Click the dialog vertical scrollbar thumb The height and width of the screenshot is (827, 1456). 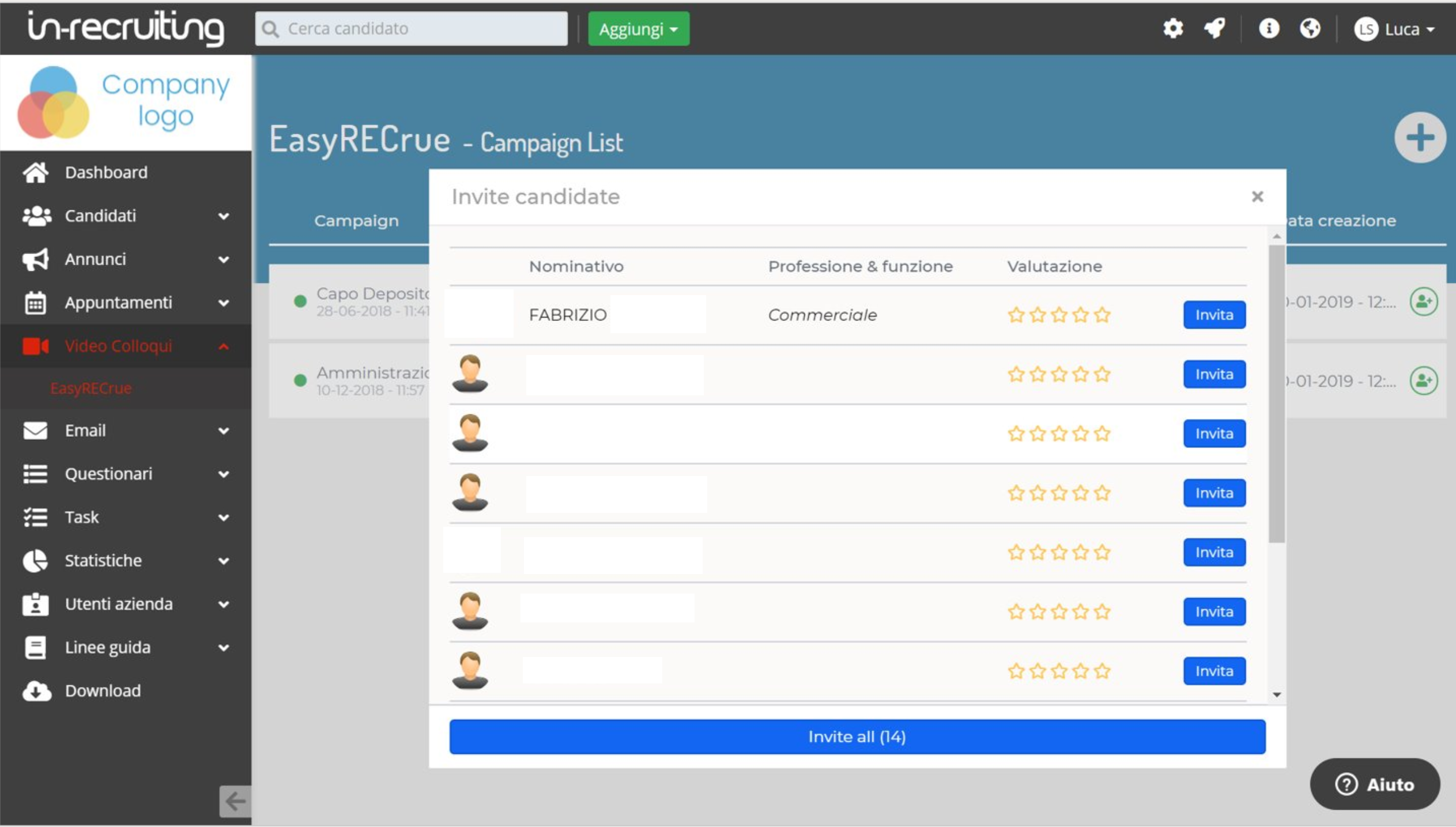(x=1277, y=394)
